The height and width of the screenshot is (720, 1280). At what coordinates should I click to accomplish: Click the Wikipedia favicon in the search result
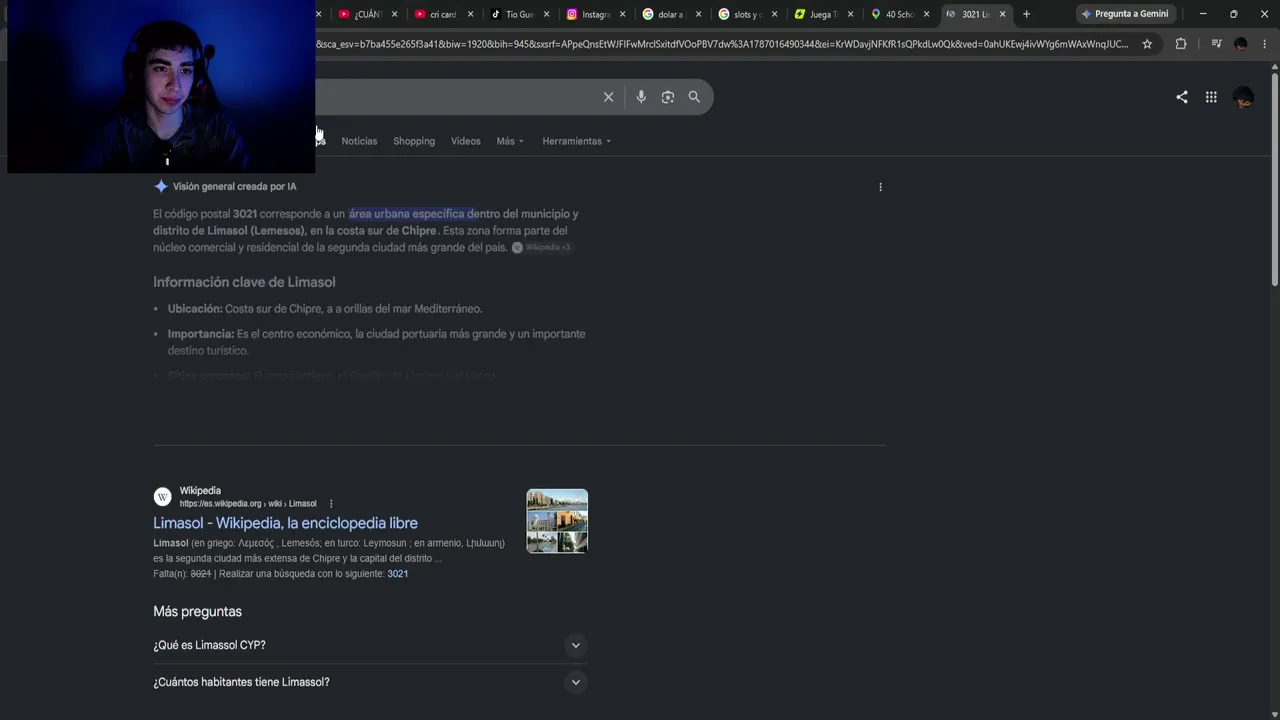tap(162, 497)
